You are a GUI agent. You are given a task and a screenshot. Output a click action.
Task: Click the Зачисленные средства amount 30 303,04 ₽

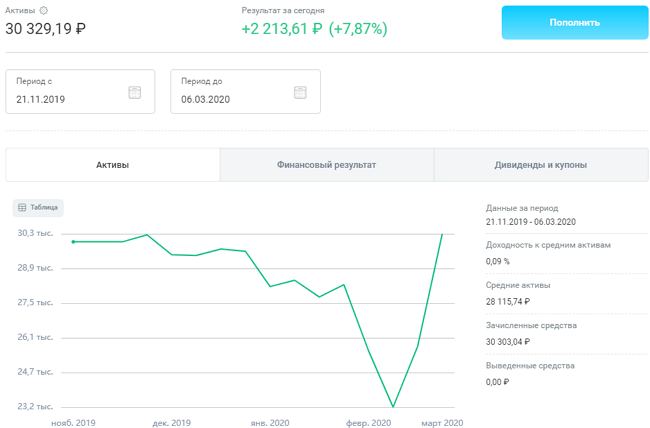[508, 341]
